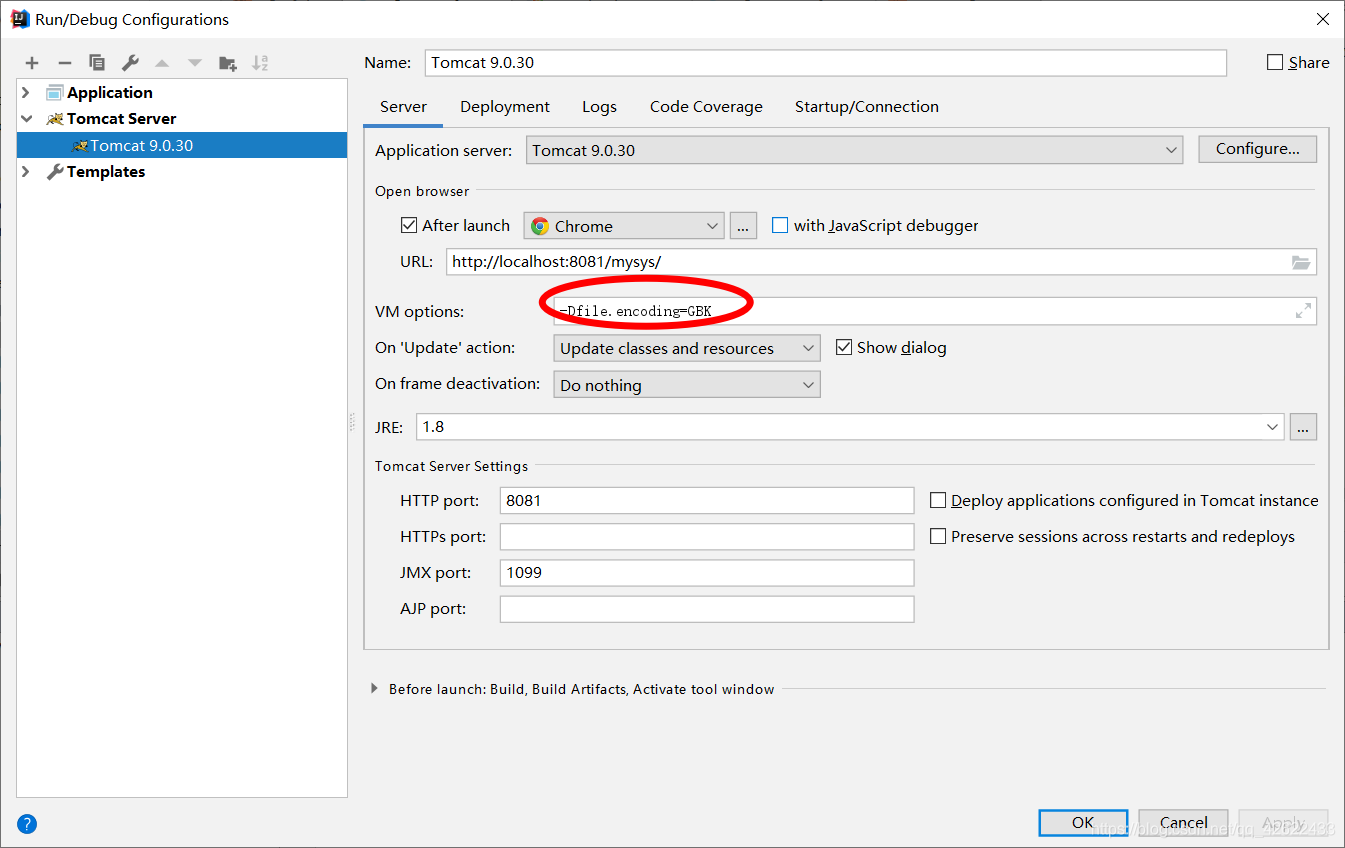The width and height of the screenshot is (1345, 848).
Task: Click the Cancel button
Action: (x=1183, y=823)
